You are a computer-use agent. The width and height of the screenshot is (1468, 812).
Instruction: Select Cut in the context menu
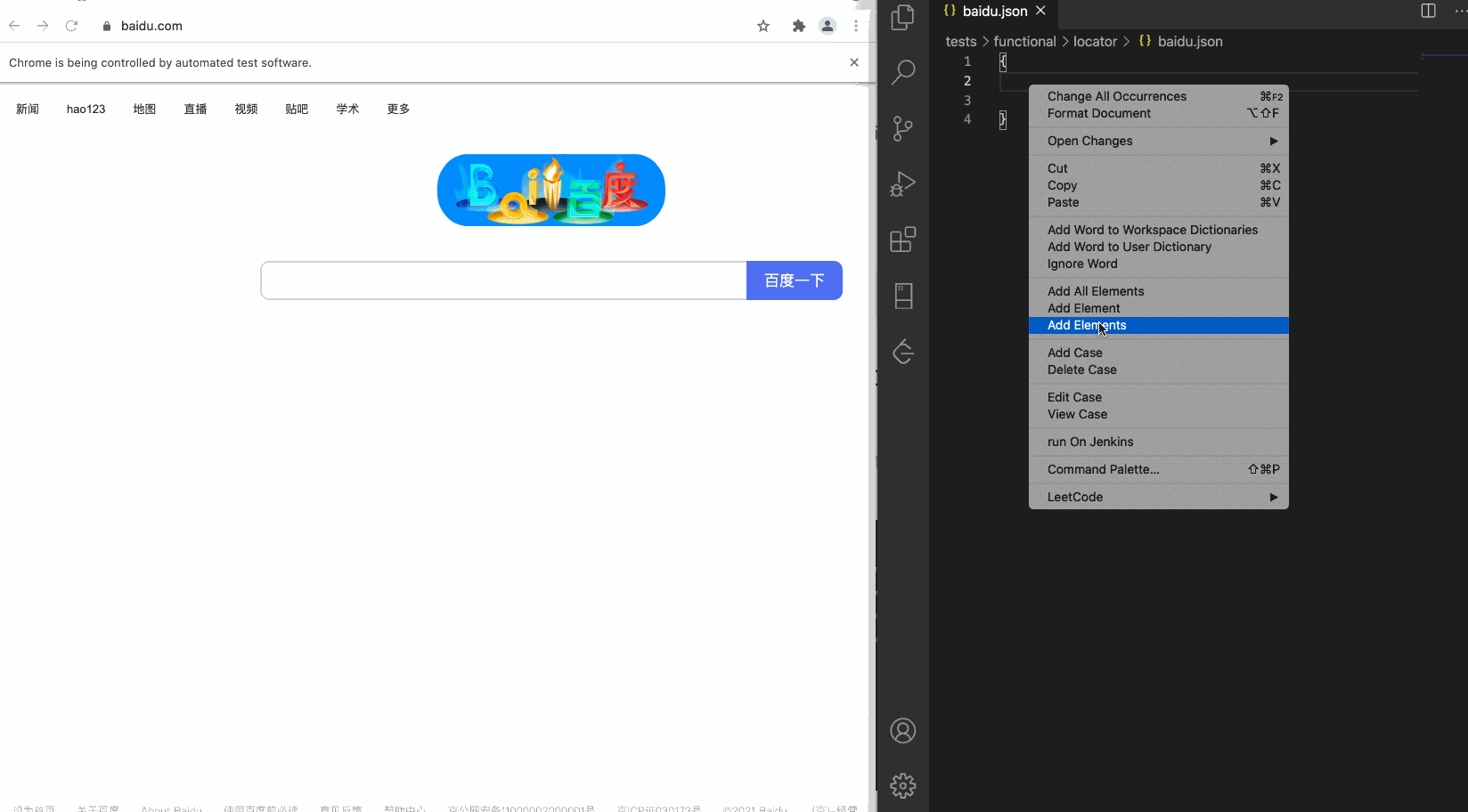click(x=1159, y=168)
